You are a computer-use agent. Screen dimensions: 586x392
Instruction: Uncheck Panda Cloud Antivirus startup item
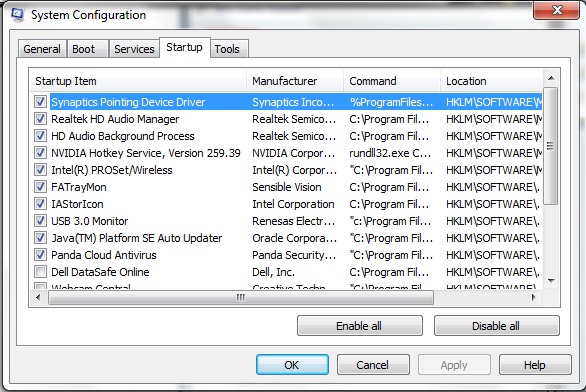point(40,255)
